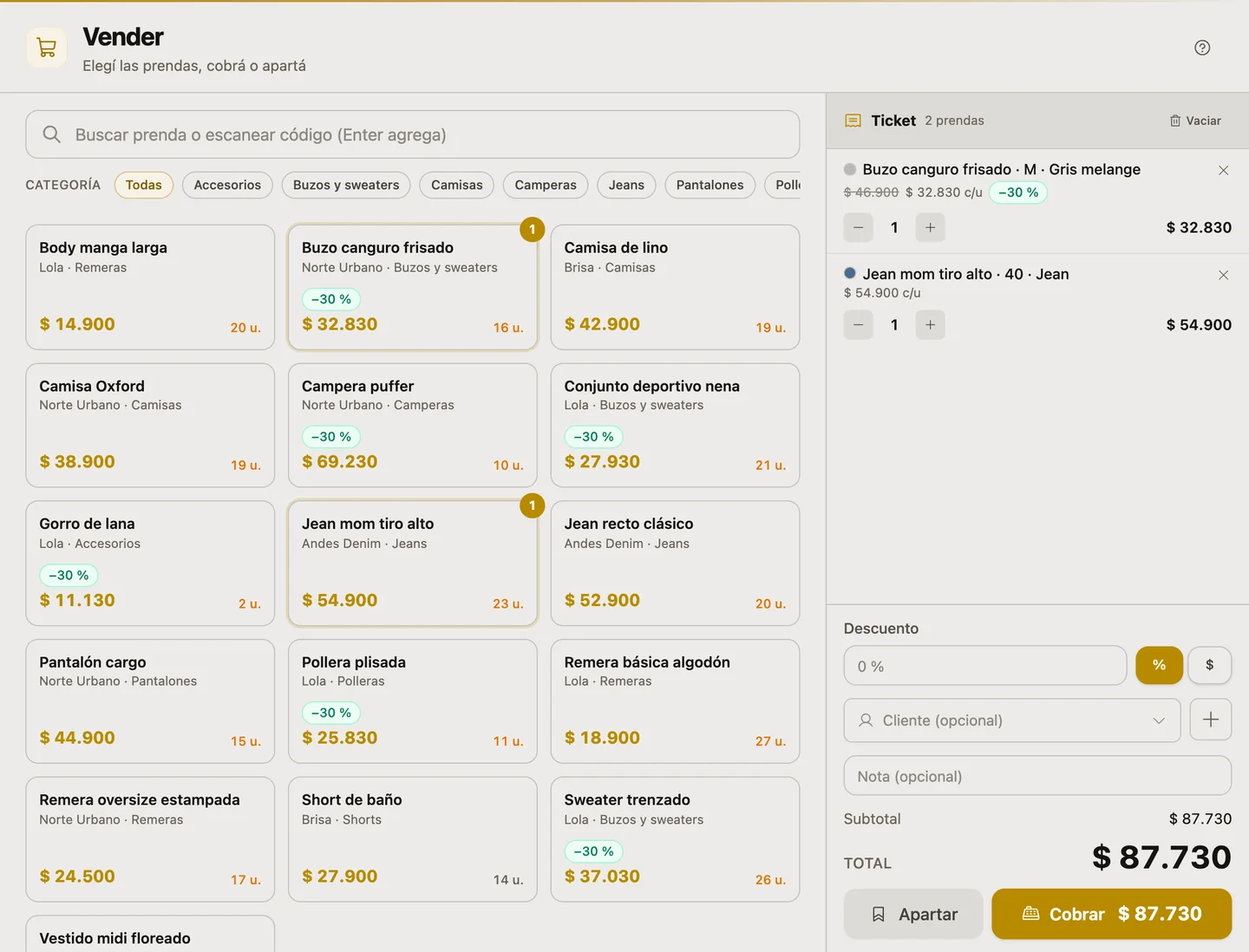Click the Descuento percentage input

click(x=985, y=666)
